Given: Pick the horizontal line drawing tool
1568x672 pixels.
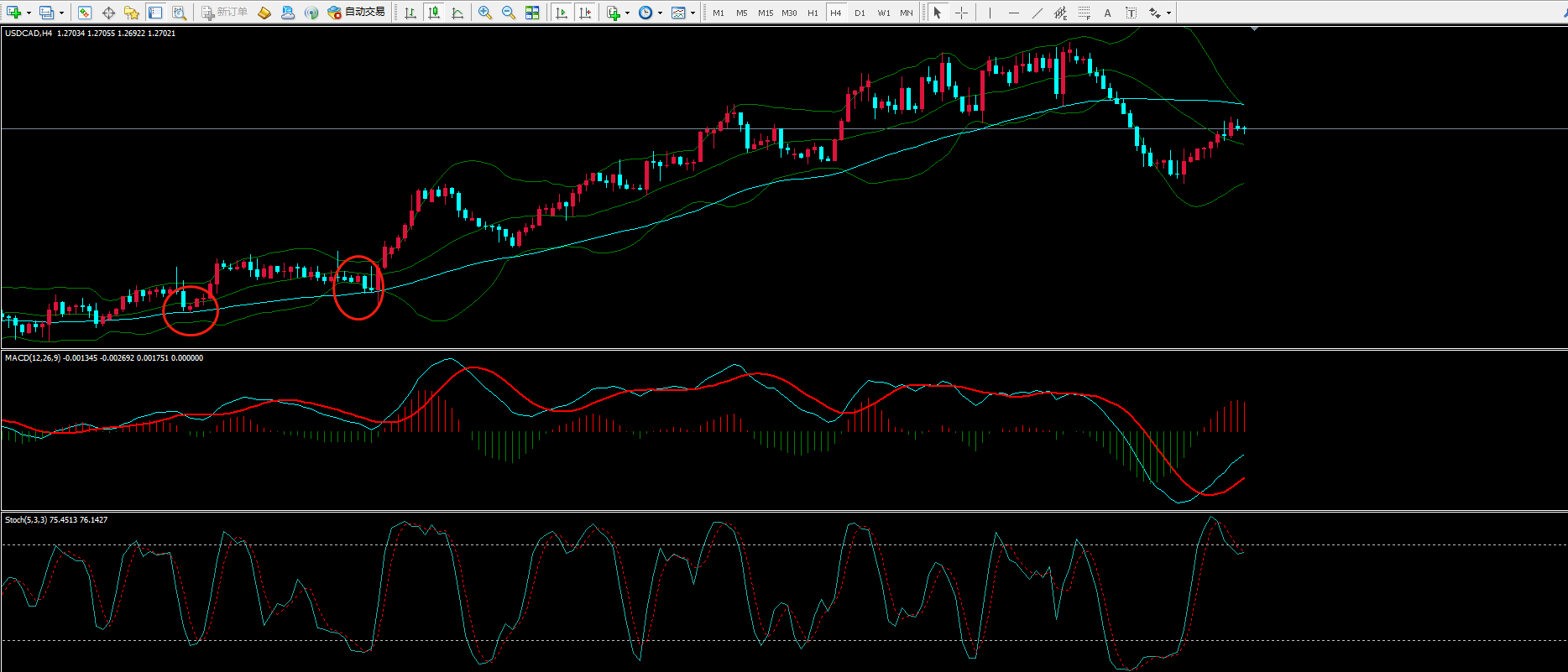Looking at the screenshot, I should tap(1014, 13).
